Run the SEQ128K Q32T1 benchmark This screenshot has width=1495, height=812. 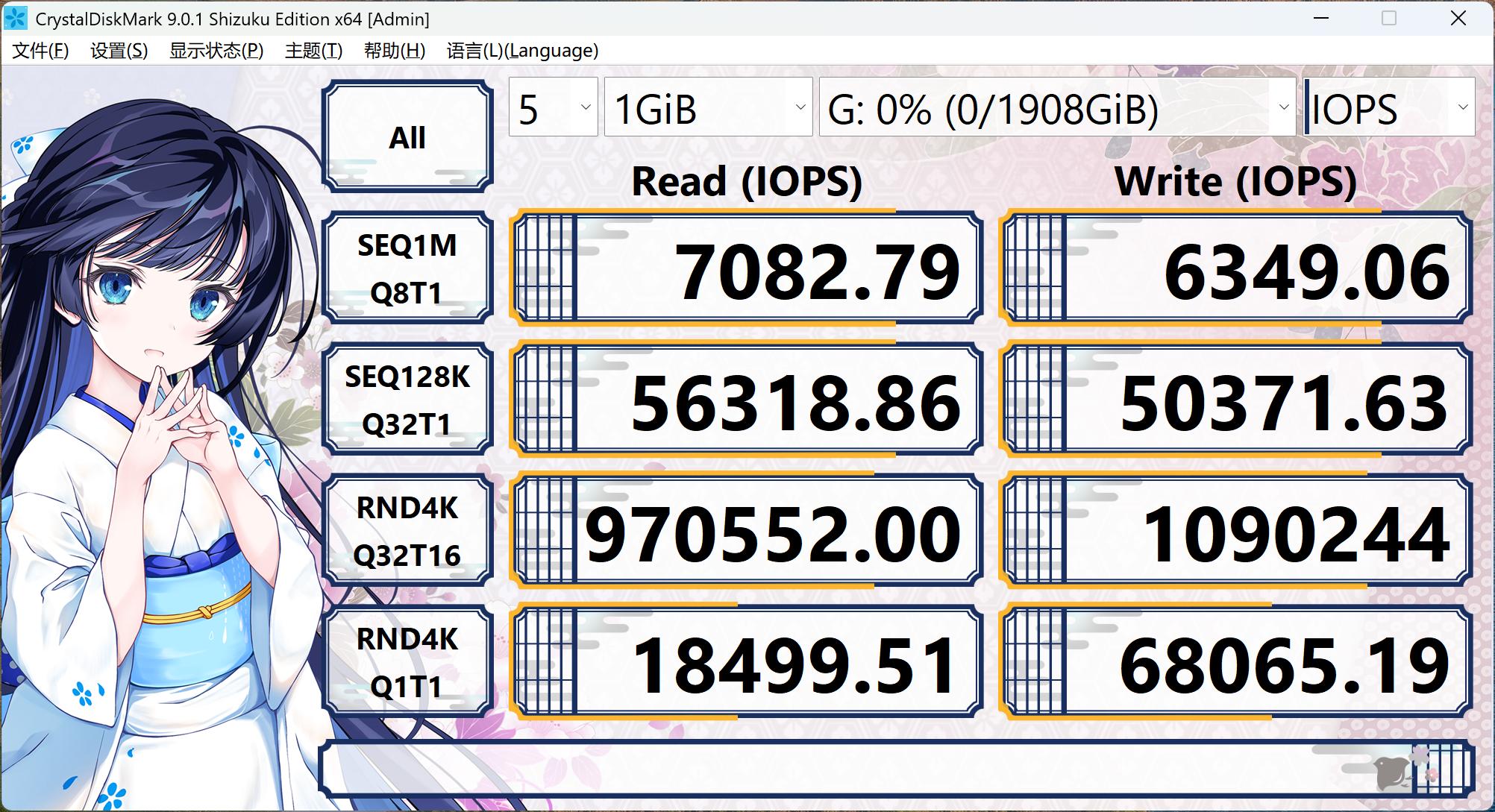pos(407,400)
